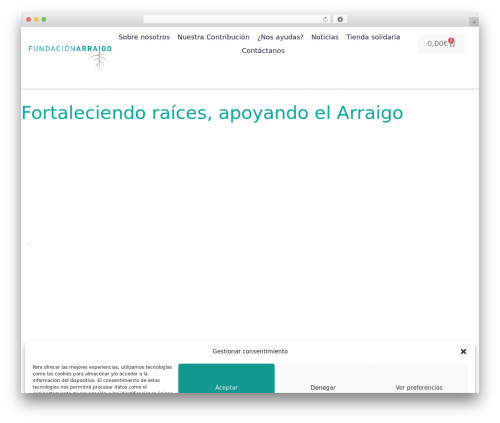Image resolution: width=500 pixels, height=423 pixels.
Task: Open the shopping cart showing 0,00€
Action: tap(441, 43)
